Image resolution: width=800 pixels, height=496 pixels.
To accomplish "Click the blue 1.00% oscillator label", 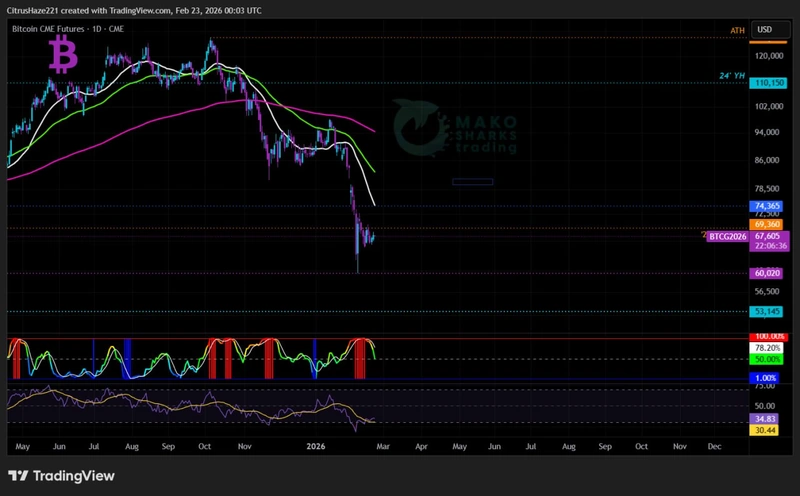I will (x=766, y=377).
